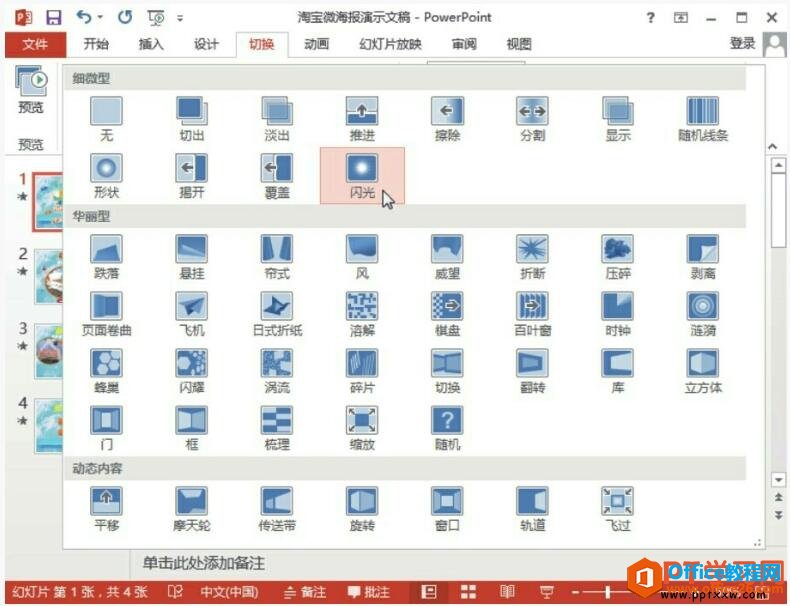Apply the 分割 split transition
This screenshot has height=606, width=790.
[x=533, y=119]
